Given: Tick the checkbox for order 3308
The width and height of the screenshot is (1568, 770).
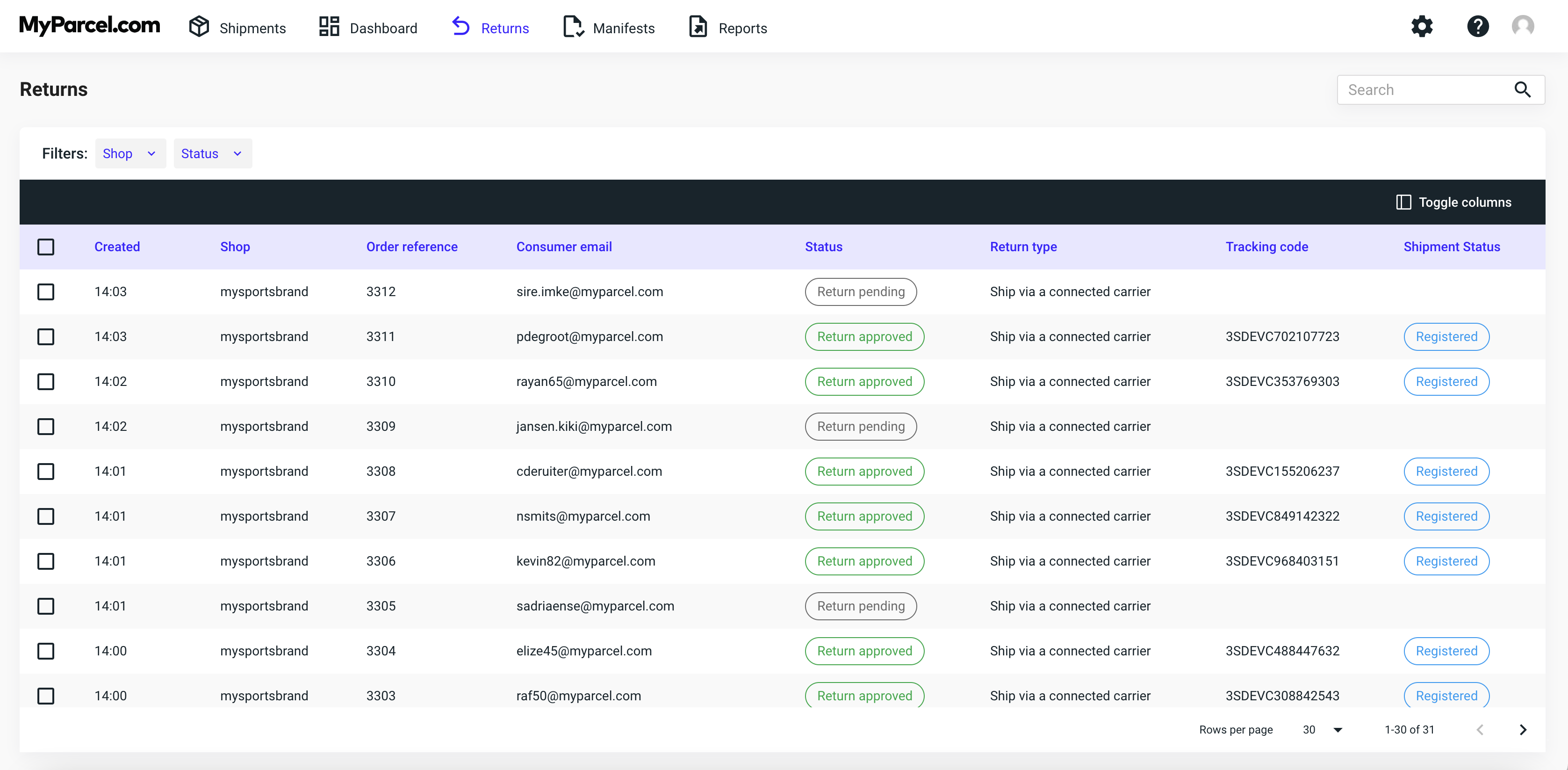Looking at the screenshot, I should [46, 472].
